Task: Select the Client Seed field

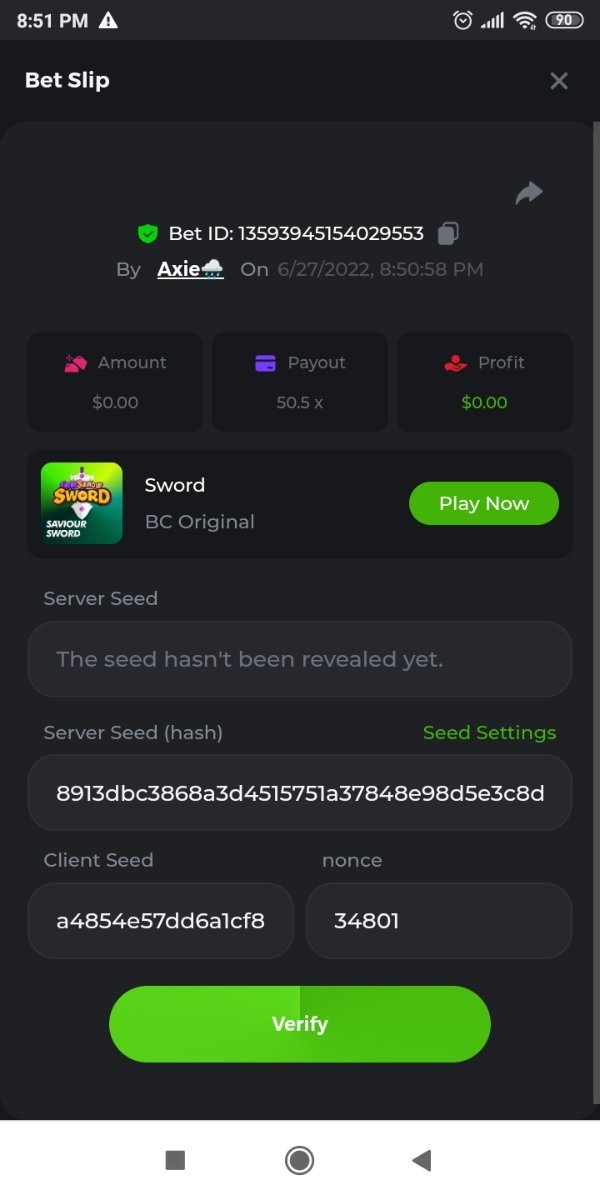Action: click(x=161, y=921)
